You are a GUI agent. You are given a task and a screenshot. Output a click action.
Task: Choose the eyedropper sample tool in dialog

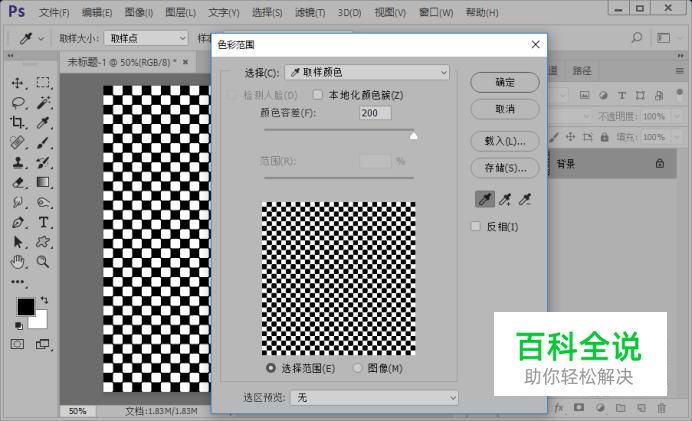485,199
